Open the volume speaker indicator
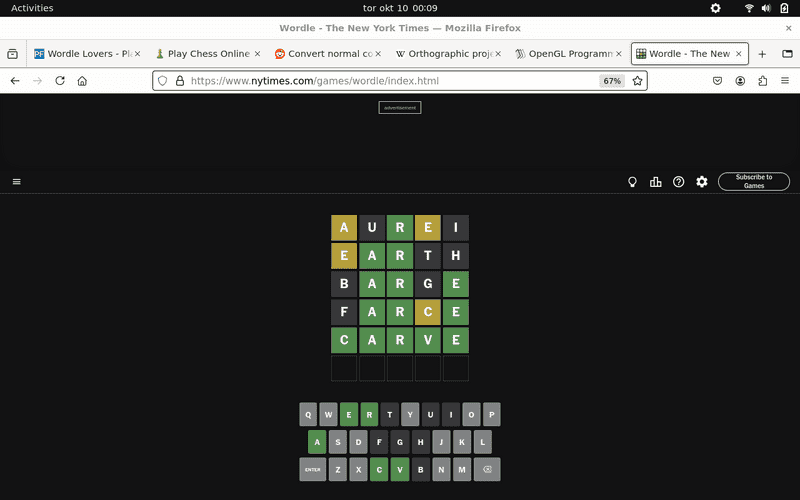 766,8
